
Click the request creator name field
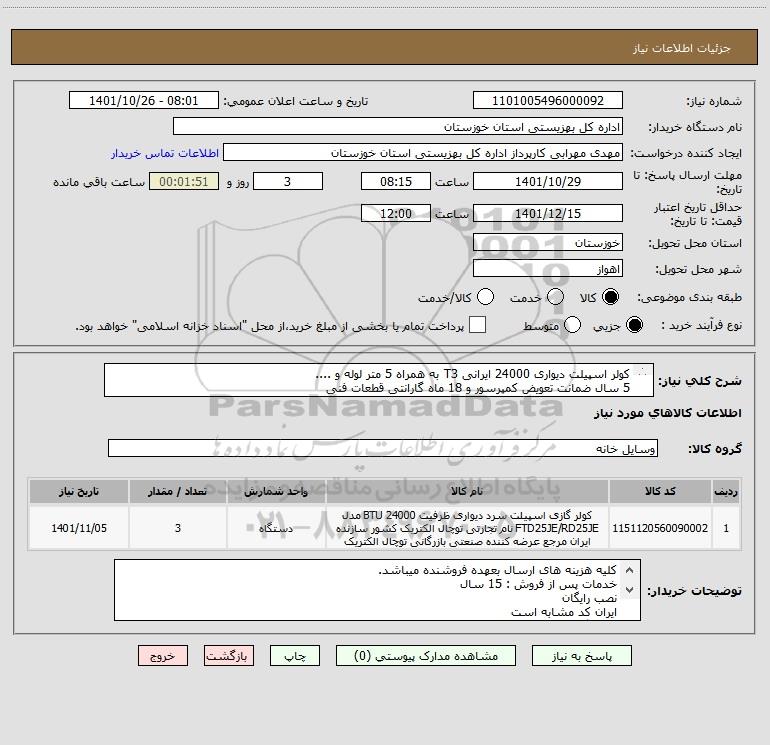(x=423, y=153)
